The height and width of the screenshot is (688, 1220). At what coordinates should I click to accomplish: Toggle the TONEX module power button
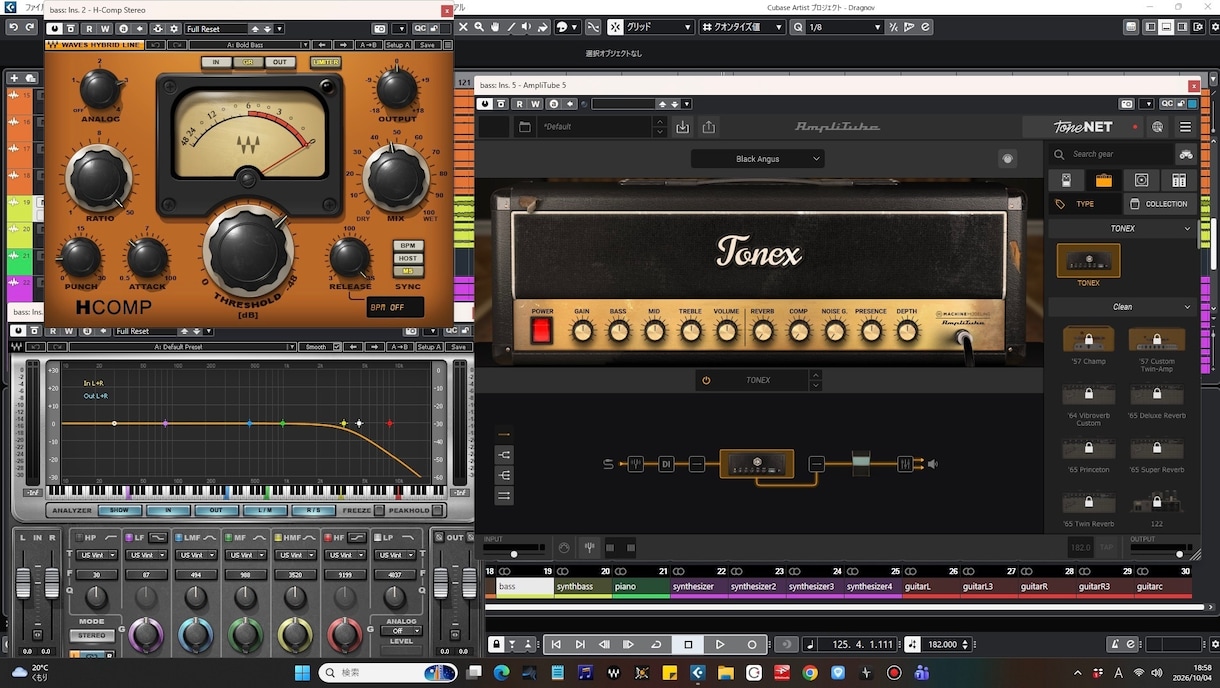706,380
